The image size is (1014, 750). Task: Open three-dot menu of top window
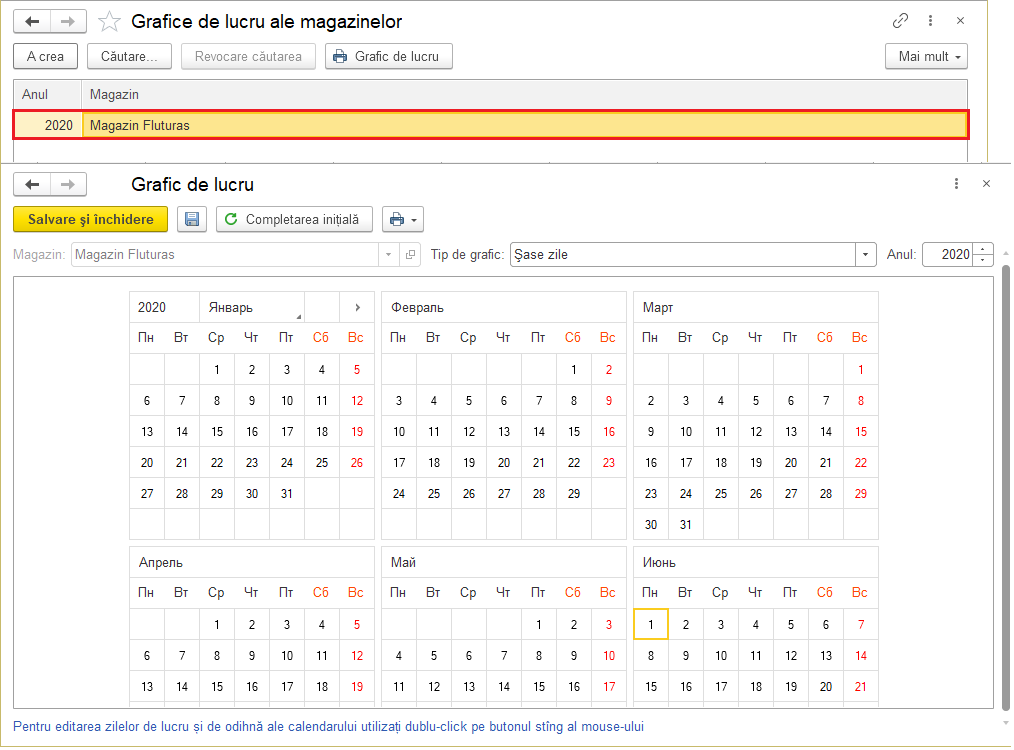(x=932, y=21)
